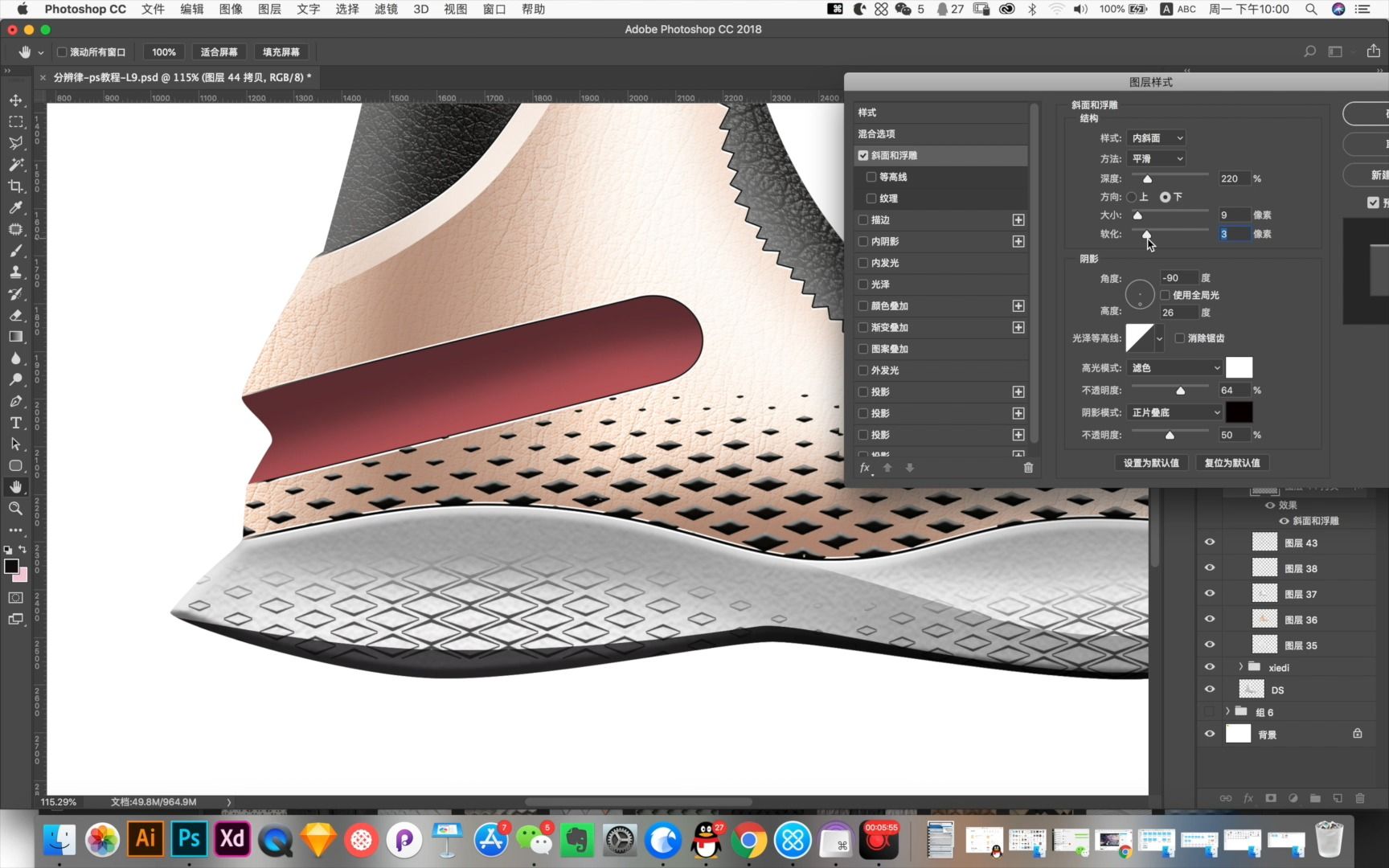Open 方法 dropdown showing 平滑

(x=1156, y=158)
